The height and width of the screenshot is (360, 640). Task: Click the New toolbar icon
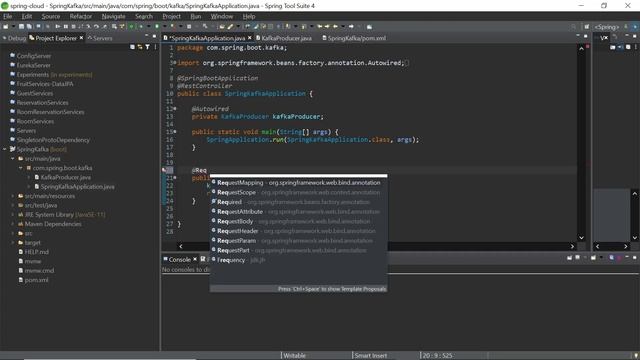[6, 27]
